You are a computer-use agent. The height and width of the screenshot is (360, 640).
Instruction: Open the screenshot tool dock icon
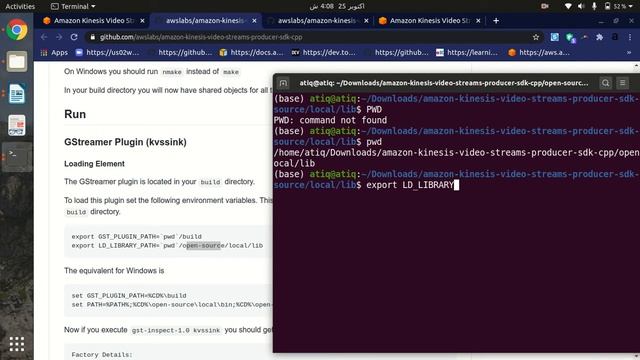[x=17, y=125]
